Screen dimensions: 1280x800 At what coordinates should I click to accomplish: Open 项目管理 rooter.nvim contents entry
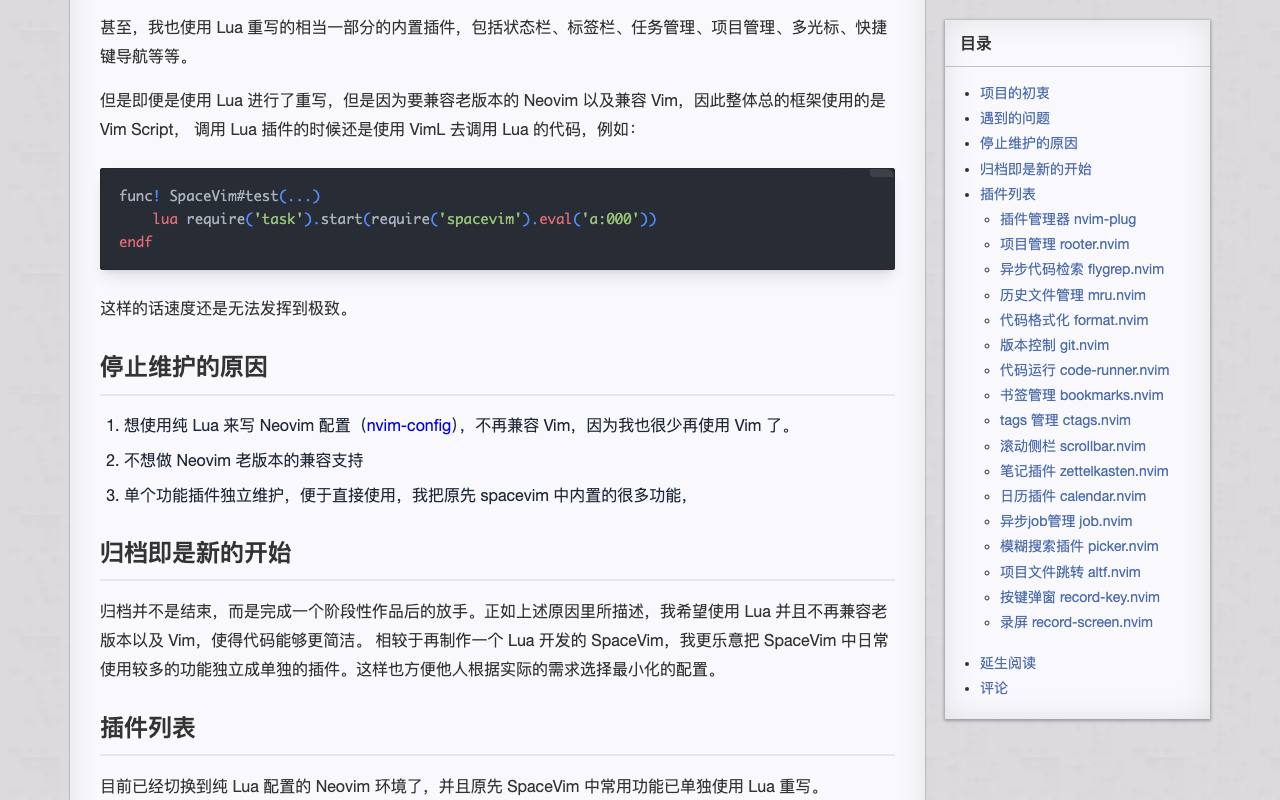point(1065,244)
